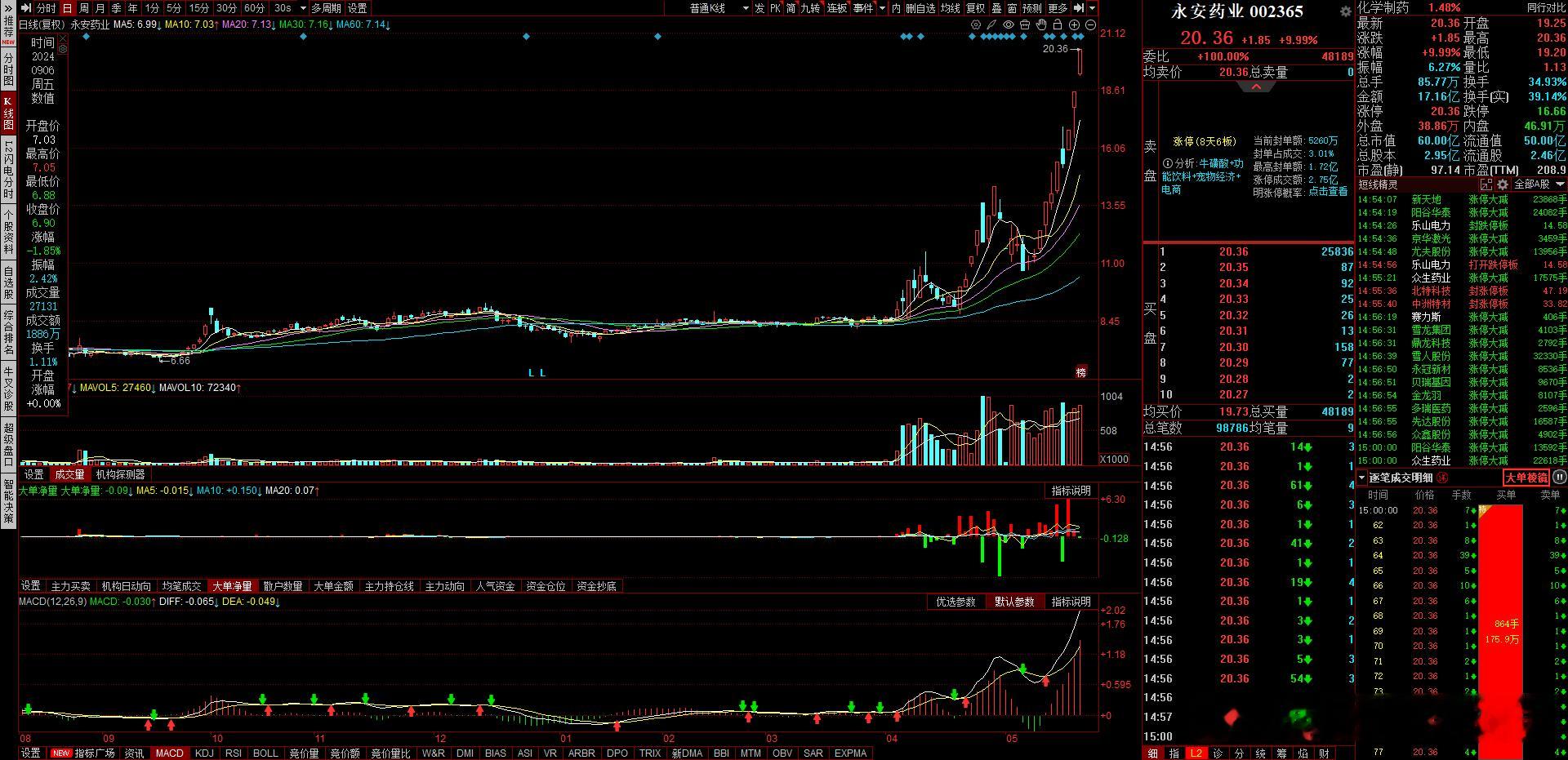
Task: Select the KDJ indicator tab
Action: point(204,753)
